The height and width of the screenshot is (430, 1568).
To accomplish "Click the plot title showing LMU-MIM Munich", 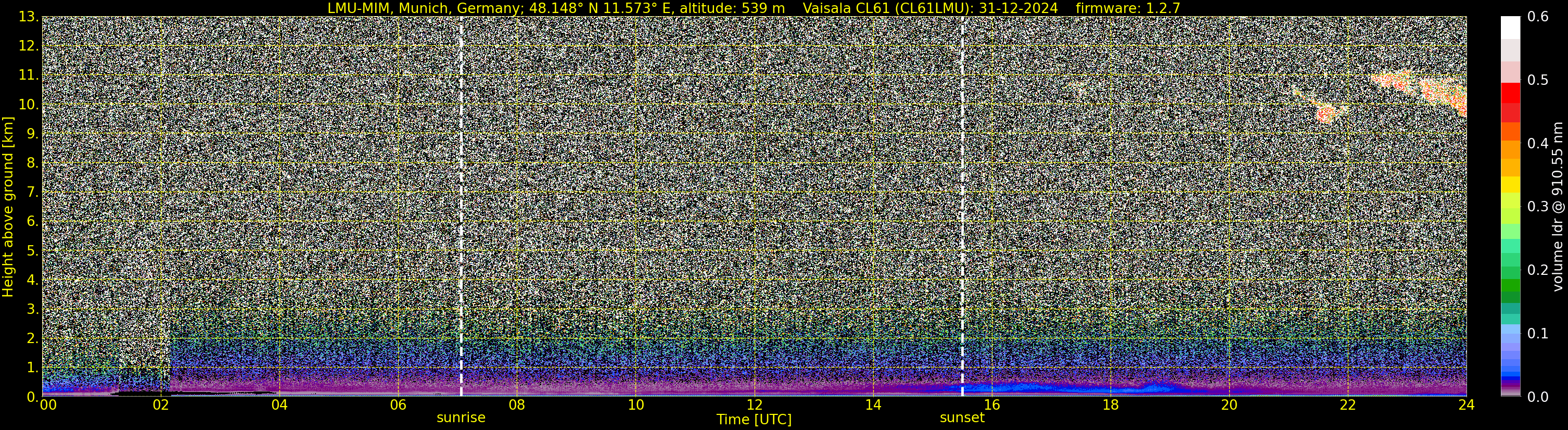I will (754, 8).
